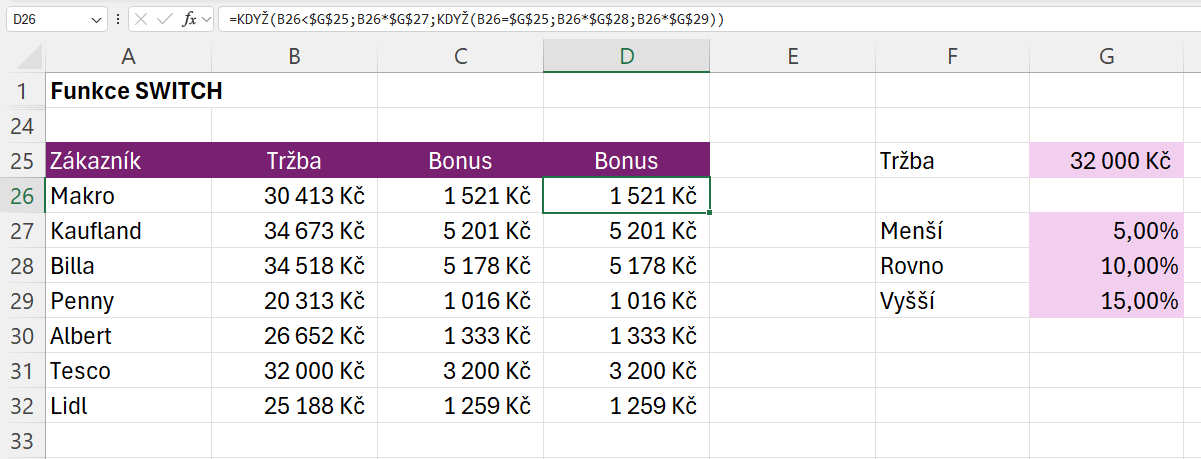Expand the function list chevron beside fx

tap(208, 20)
